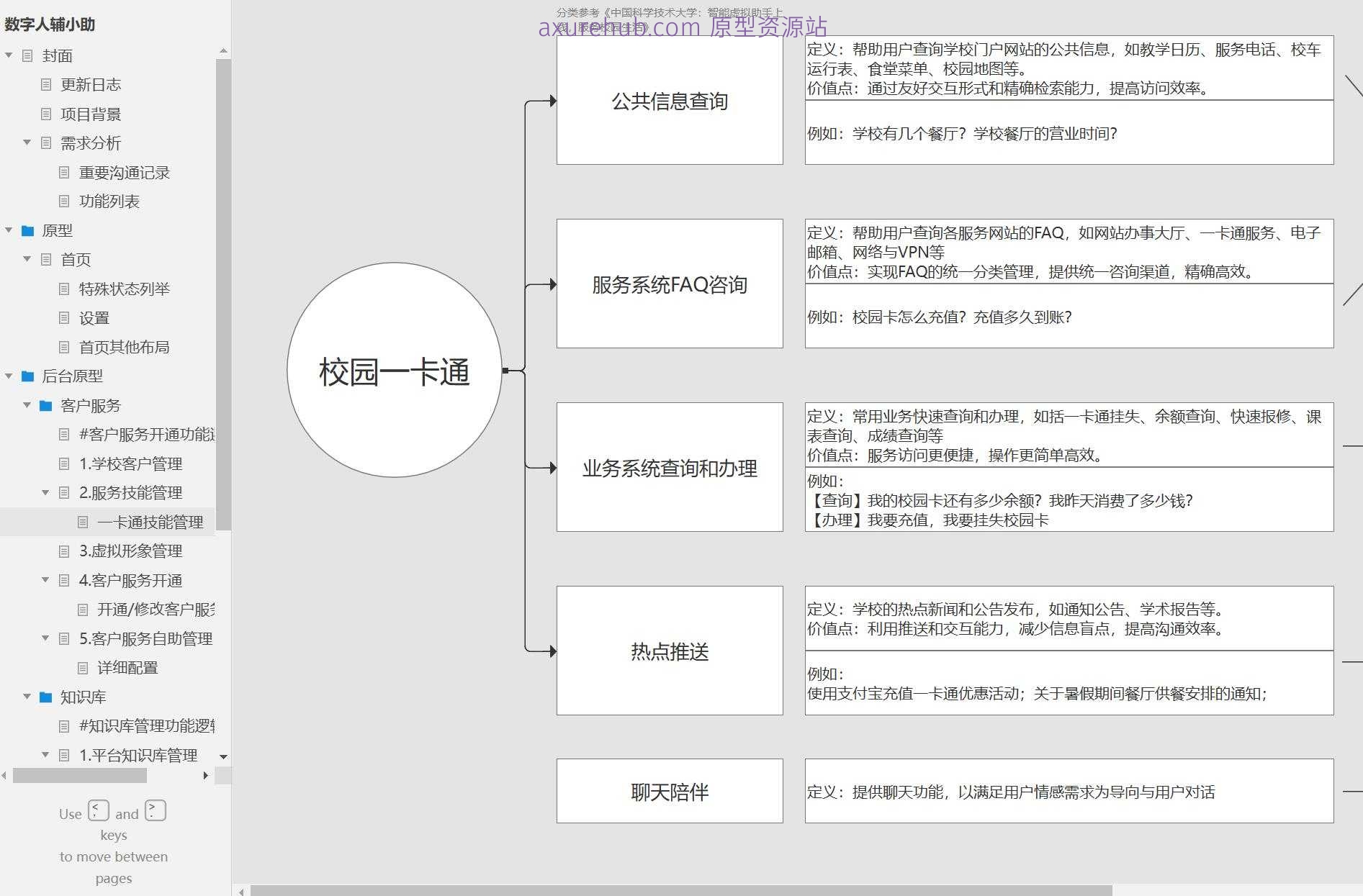
Task: Collapse the 封面 tree branch
Action: coord(8,55)
